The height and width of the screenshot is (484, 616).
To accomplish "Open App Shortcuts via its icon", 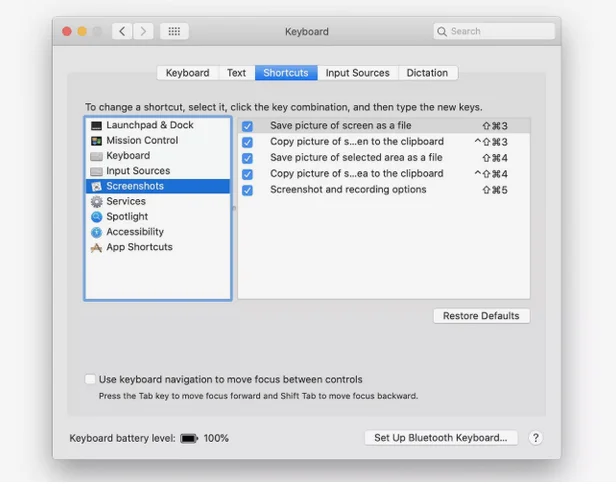I will pos(96,247).
